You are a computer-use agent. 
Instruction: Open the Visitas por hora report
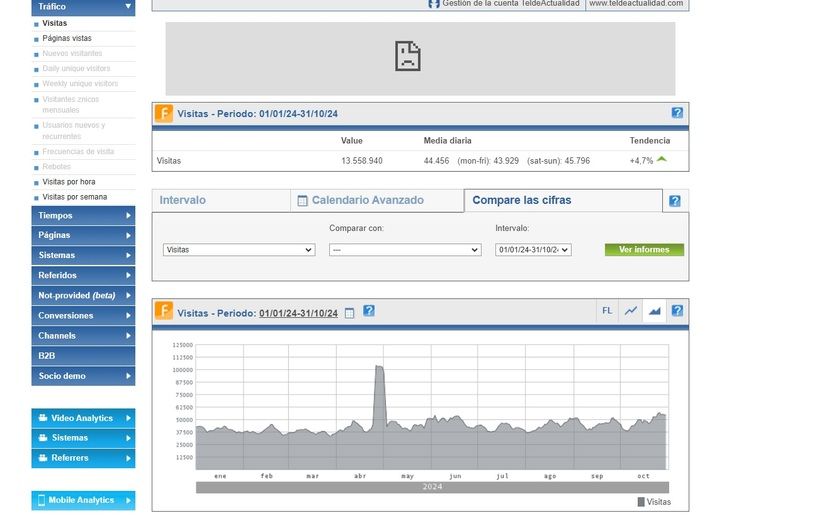(x=69, y=182)
